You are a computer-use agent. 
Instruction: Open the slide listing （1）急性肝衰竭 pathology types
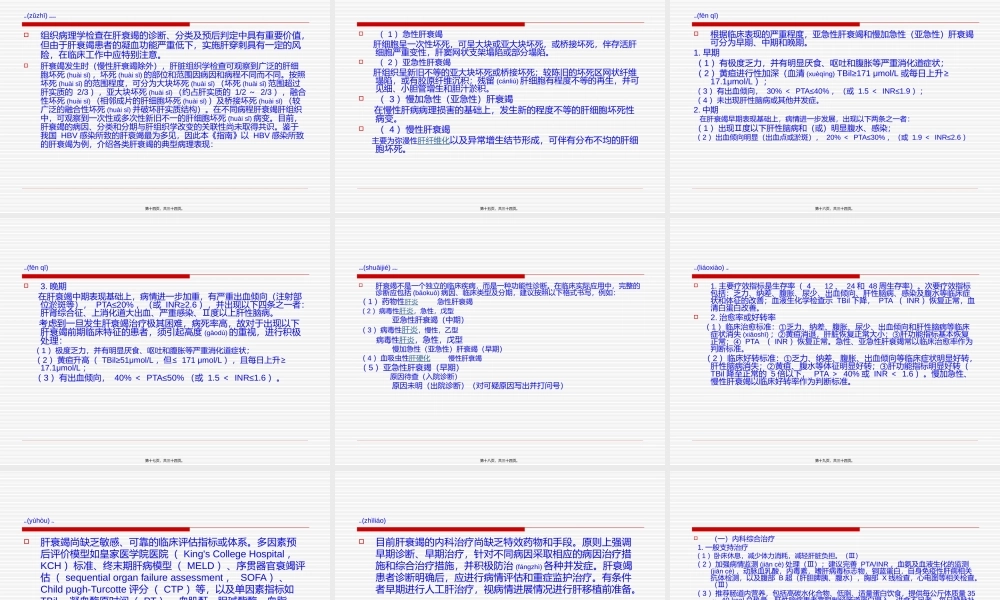500,108
